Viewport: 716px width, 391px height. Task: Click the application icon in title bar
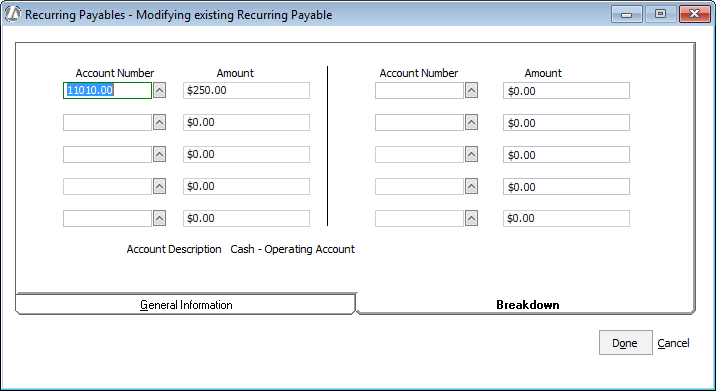click(13, 14)
